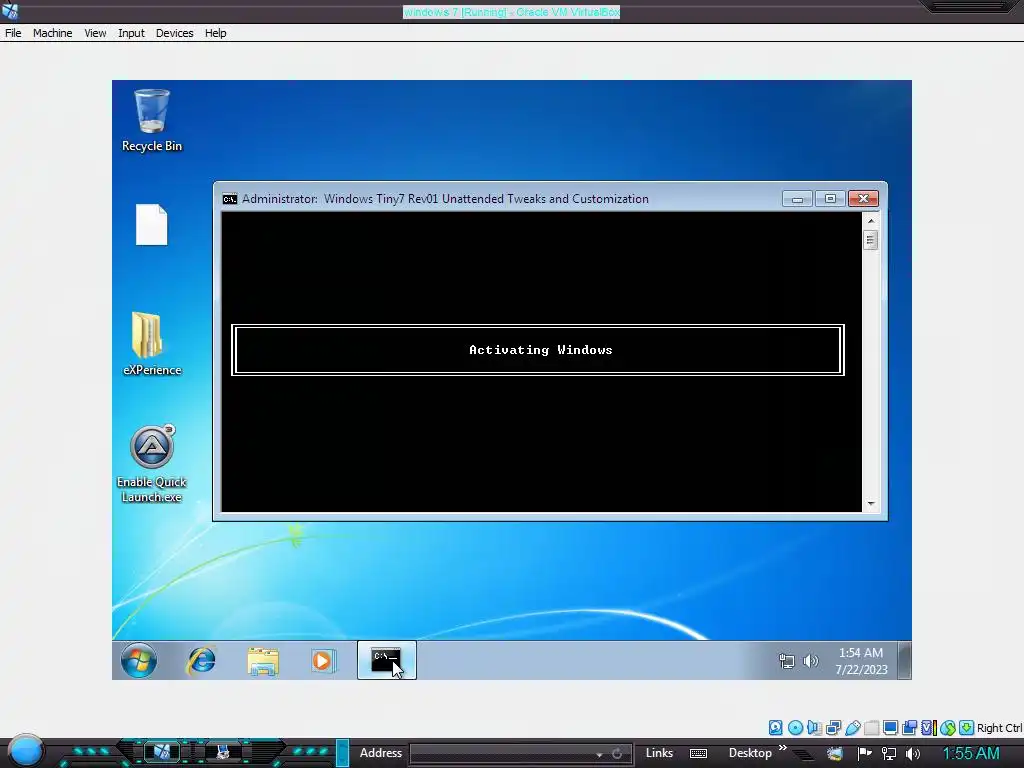The height and width of the screenshot is (768, 1024).
Task: Launch Windows Media Player from the guest taskbar
Action: 323,661
